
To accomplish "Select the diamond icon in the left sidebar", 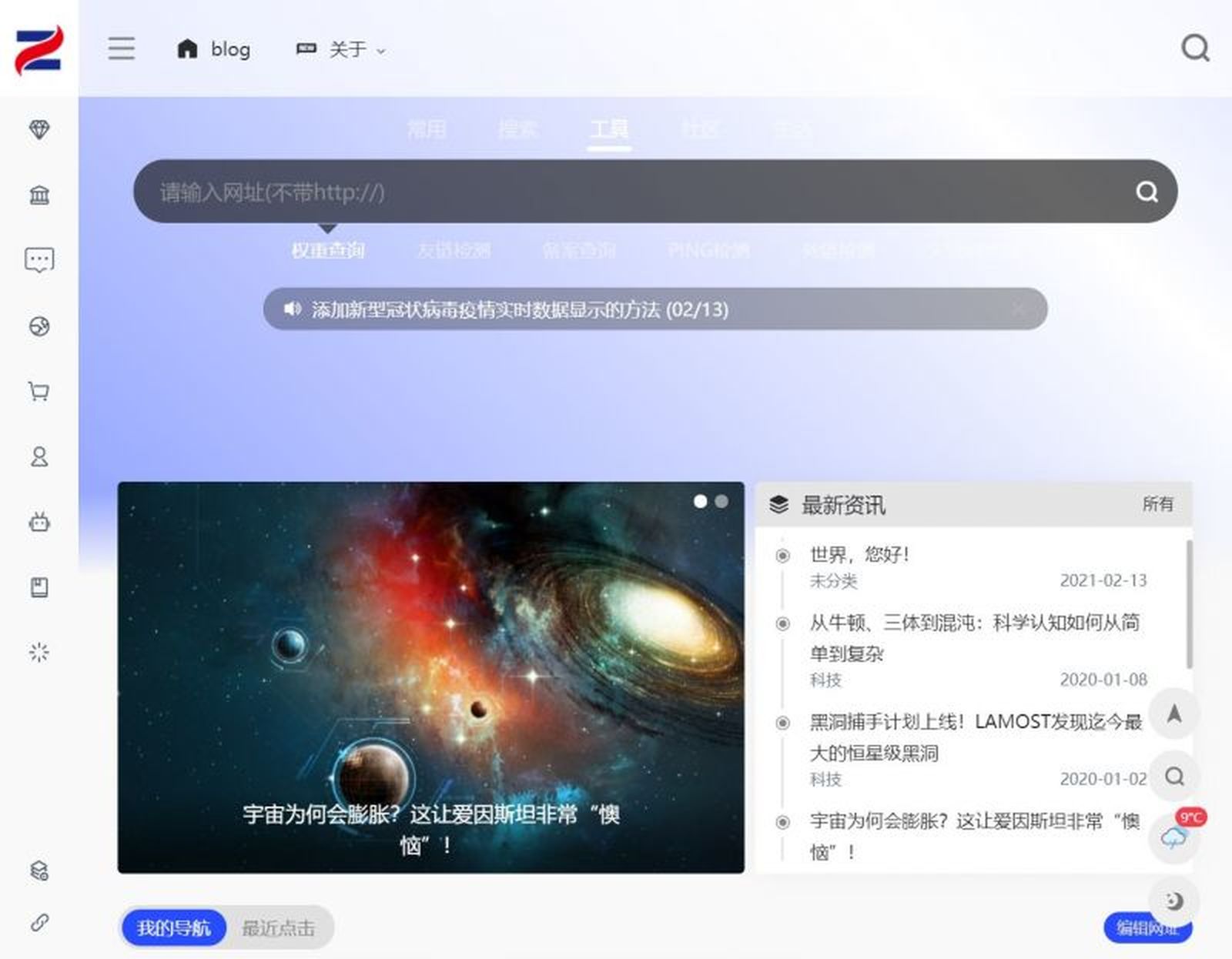I will [x=38, y=129].
